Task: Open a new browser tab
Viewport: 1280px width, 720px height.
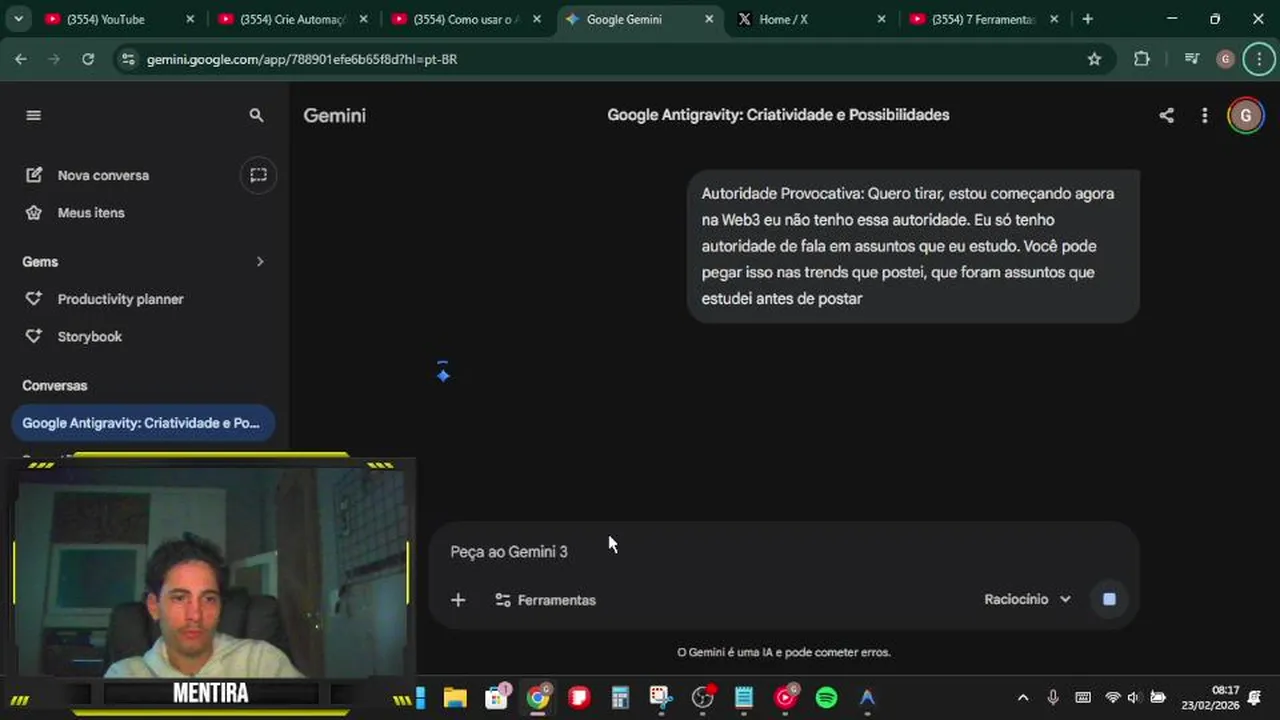Action: (x=1088, y=19)
